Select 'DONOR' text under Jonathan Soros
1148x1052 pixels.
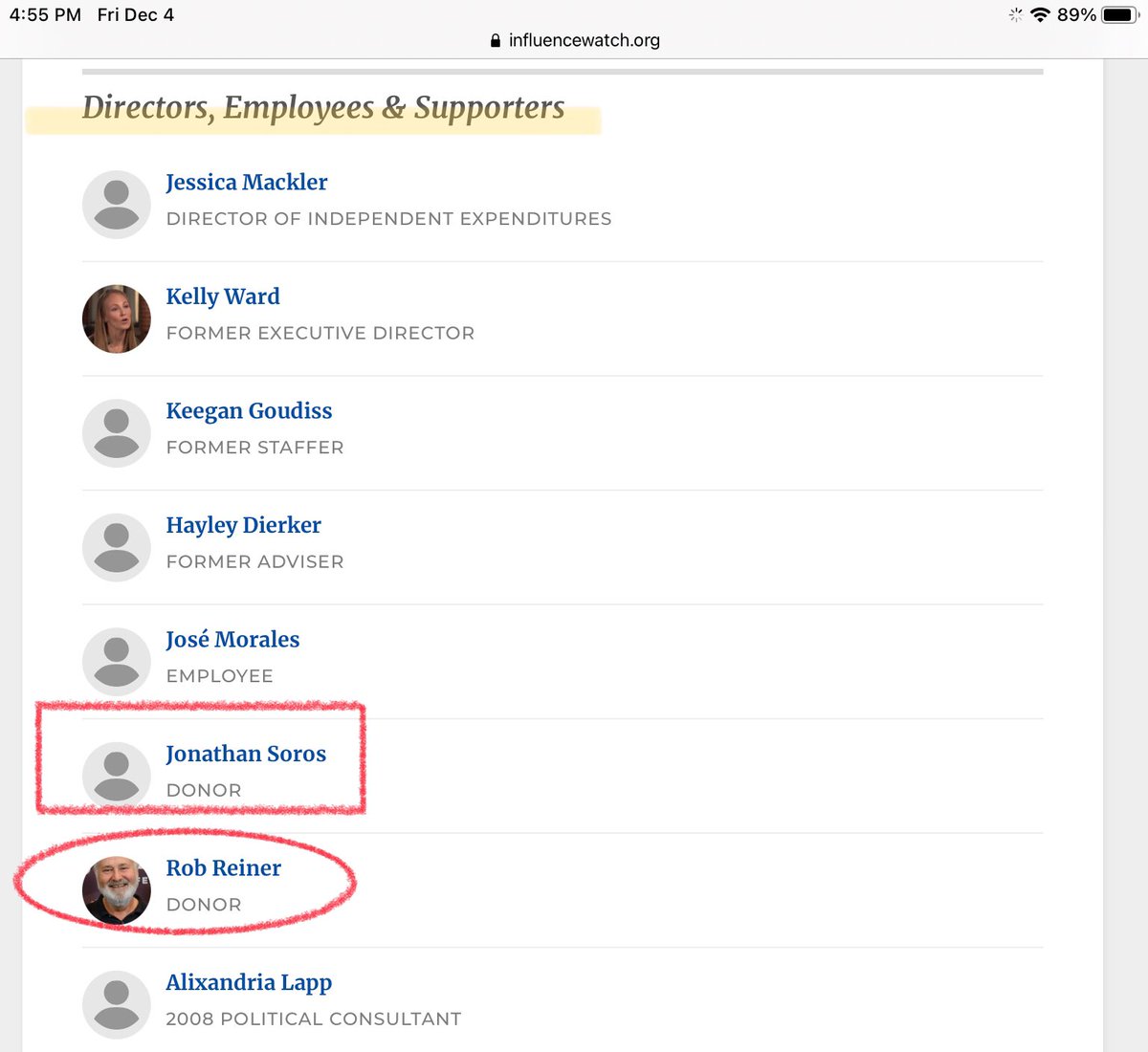click(x=204, y=790)
